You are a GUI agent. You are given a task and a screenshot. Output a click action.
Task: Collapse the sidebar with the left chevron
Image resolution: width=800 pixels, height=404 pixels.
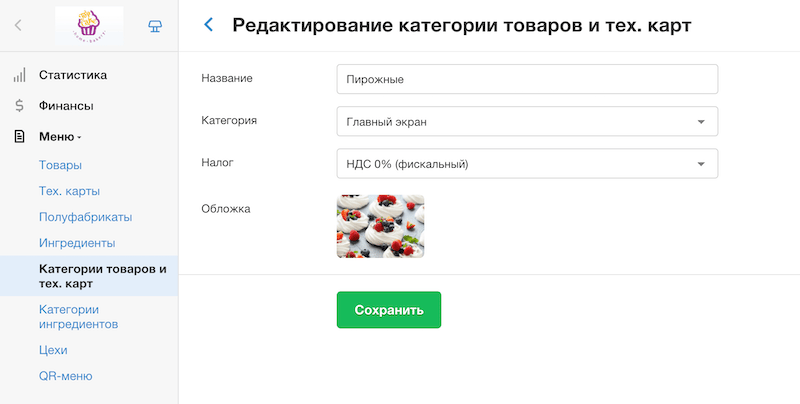click(18, 26)
